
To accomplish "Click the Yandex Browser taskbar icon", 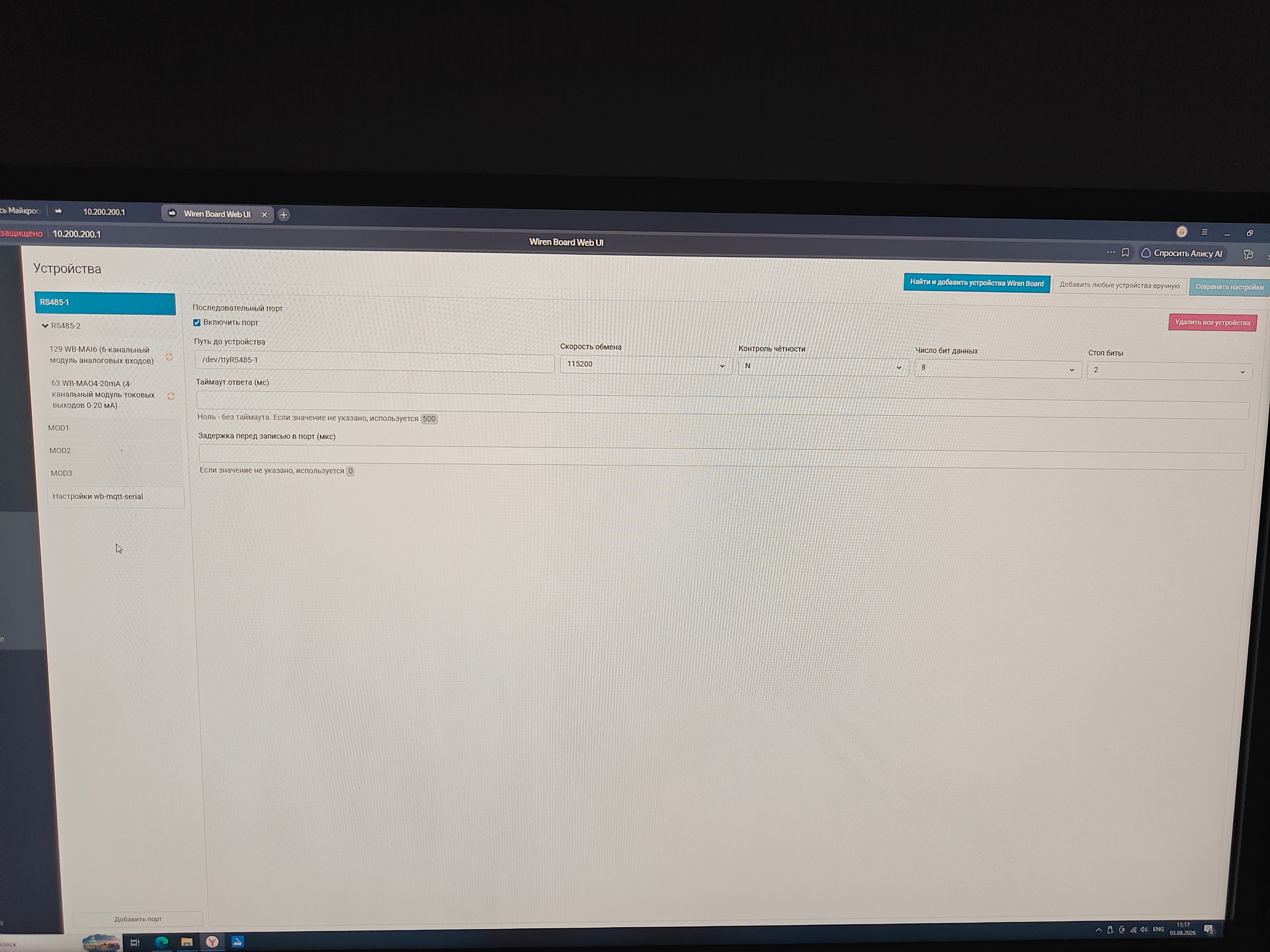I will (212, 942).
